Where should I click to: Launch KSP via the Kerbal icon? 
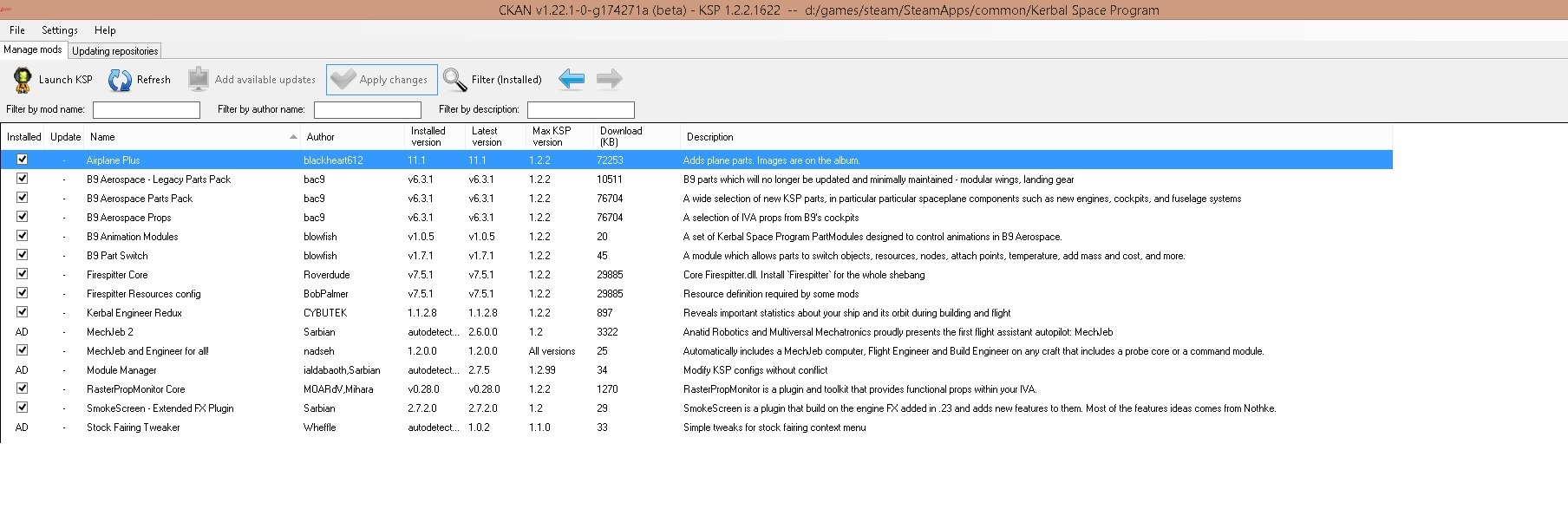pyautogui.click(x=23, y=80)
